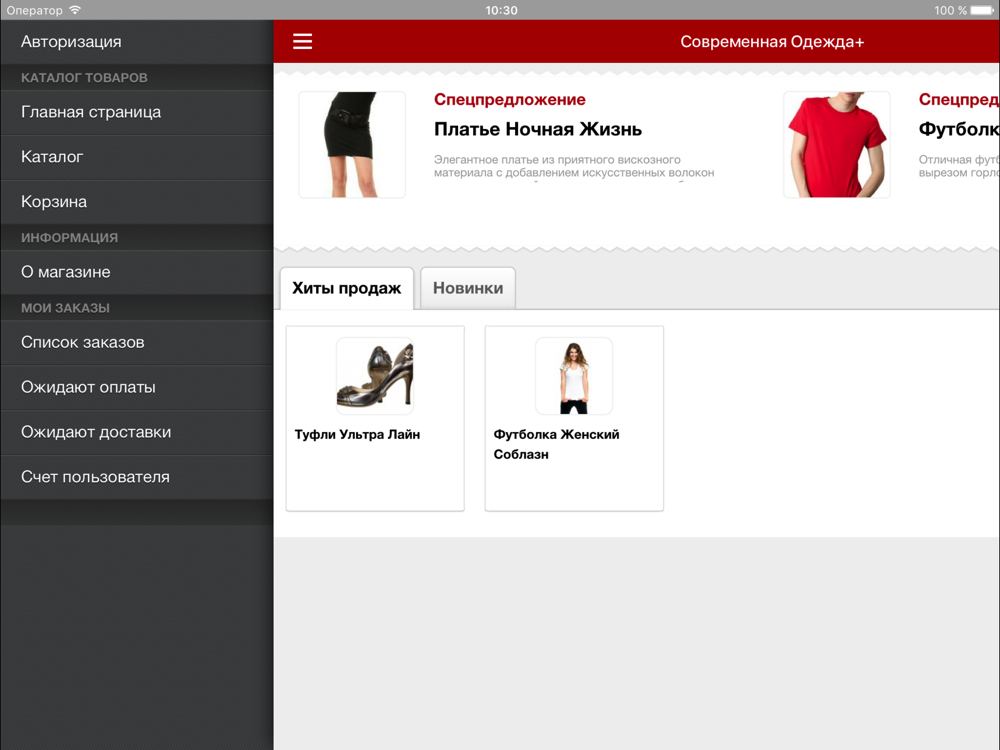Tap the МОИ ЗАКАЗЫ section header

(65, 308)
